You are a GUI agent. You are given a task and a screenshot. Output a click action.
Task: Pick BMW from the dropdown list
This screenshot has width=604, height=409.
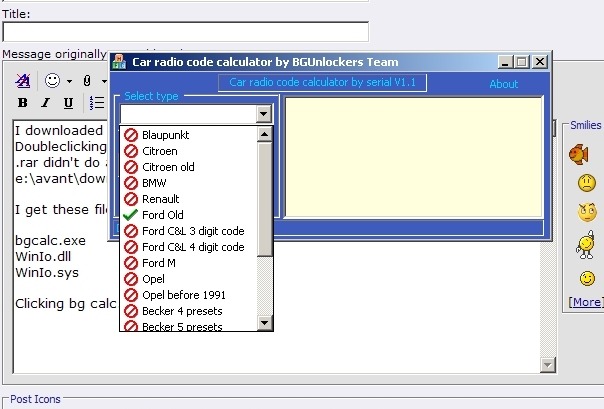[189, 183]
